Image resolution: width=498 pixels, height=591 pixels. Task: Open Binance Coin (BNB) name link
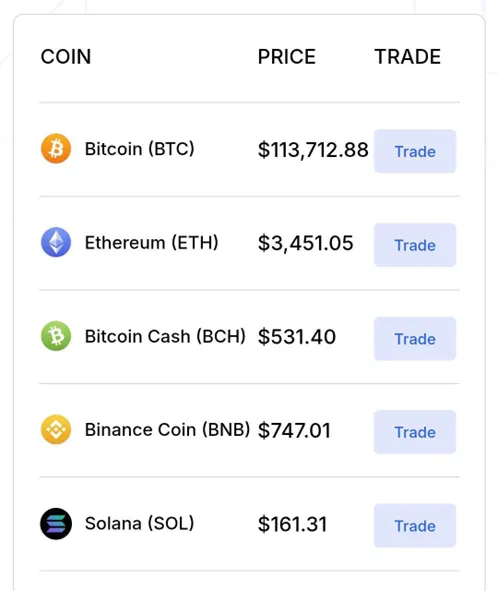pyautogui.click(x=167, y=430)
